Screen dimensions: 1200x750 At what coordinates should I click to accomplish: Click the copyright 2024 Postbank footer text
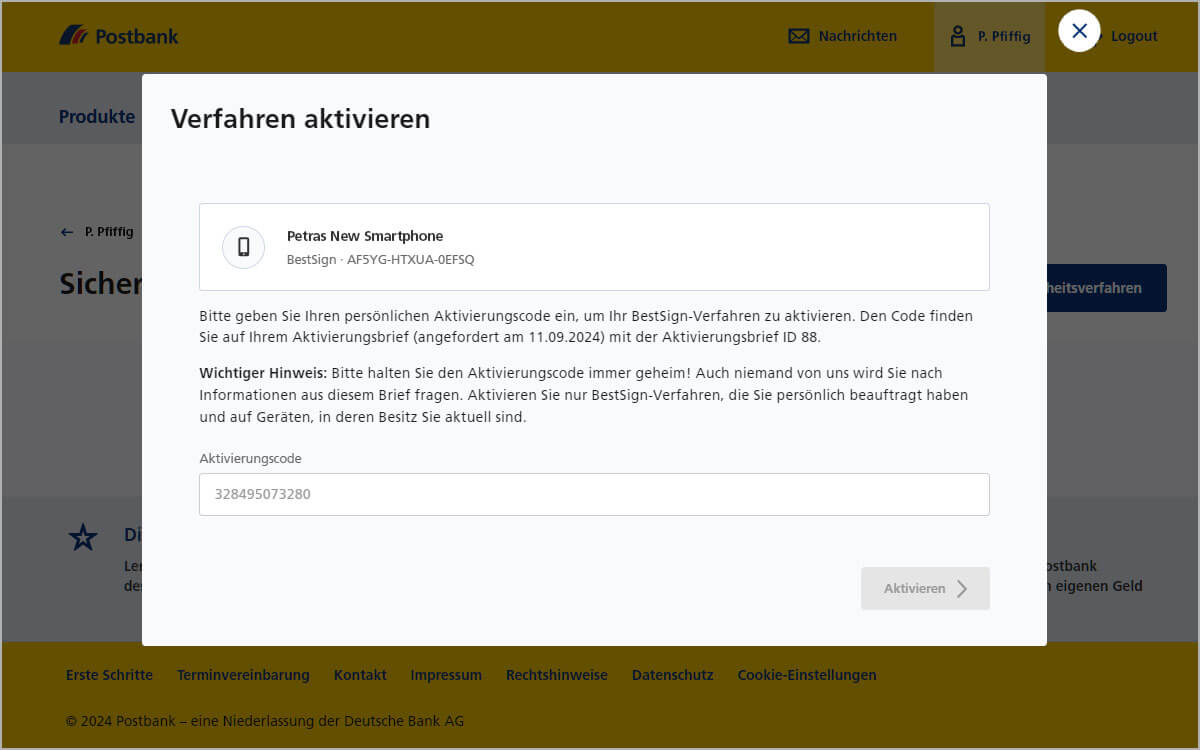[x=265, y=721]
